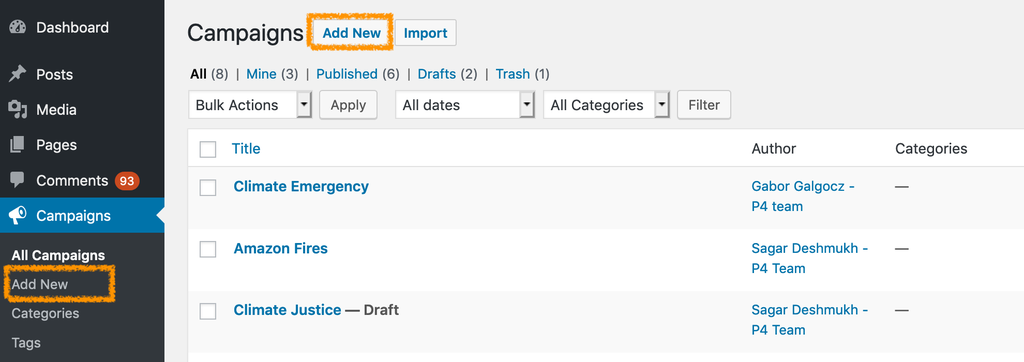Click the 93 pending comments badge
This screenshot has height=362, width=1024.
pos(127,181)
